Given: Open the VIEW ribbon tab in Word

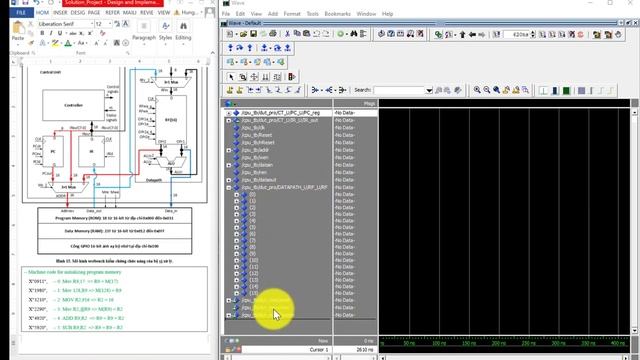Looking at the screenshot, I should click(164, 13).
